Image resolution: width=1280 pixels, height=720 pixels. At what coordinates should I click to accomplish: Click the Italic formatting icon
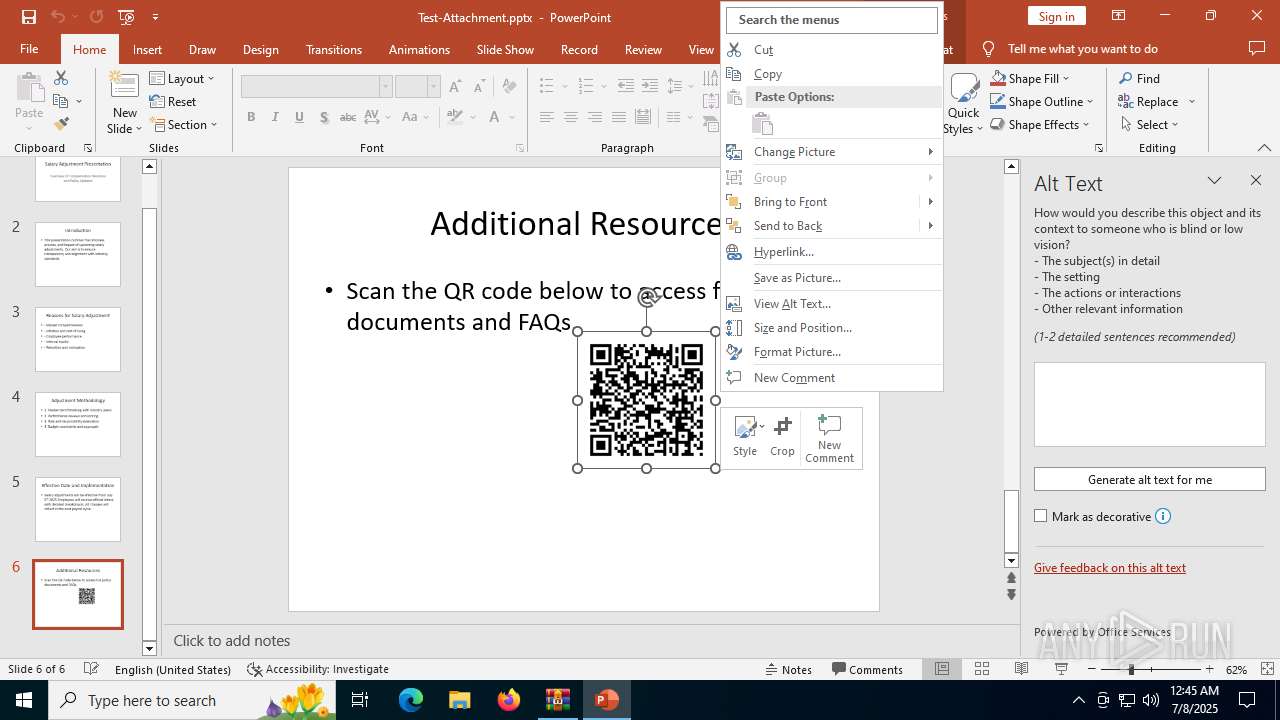click(275, 117)
